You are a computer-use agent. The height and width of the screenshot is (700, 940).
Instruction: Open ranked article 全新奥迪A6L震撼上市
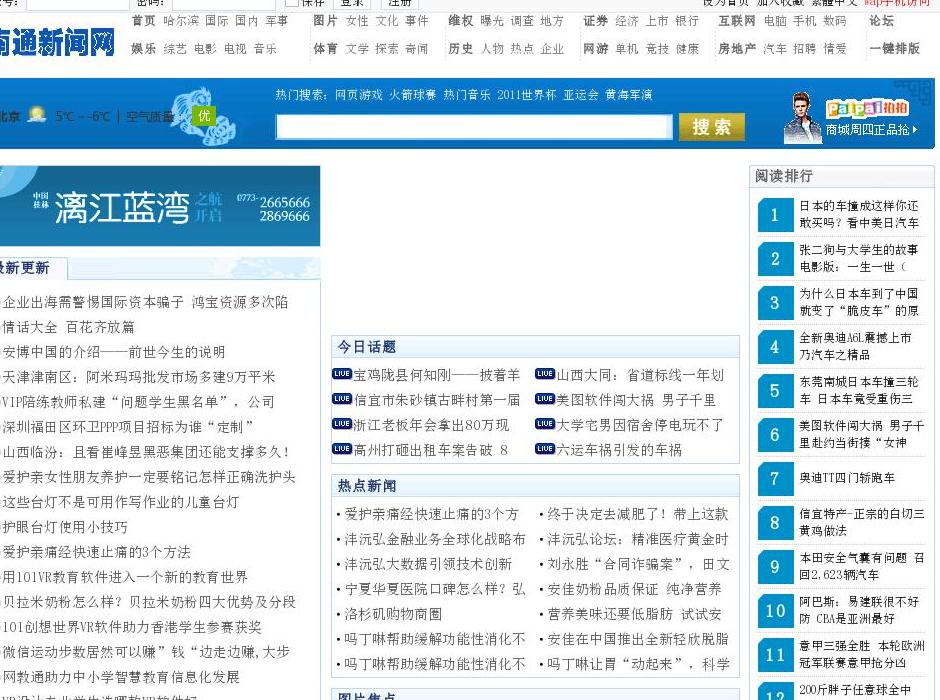click(x=855, y=346)
